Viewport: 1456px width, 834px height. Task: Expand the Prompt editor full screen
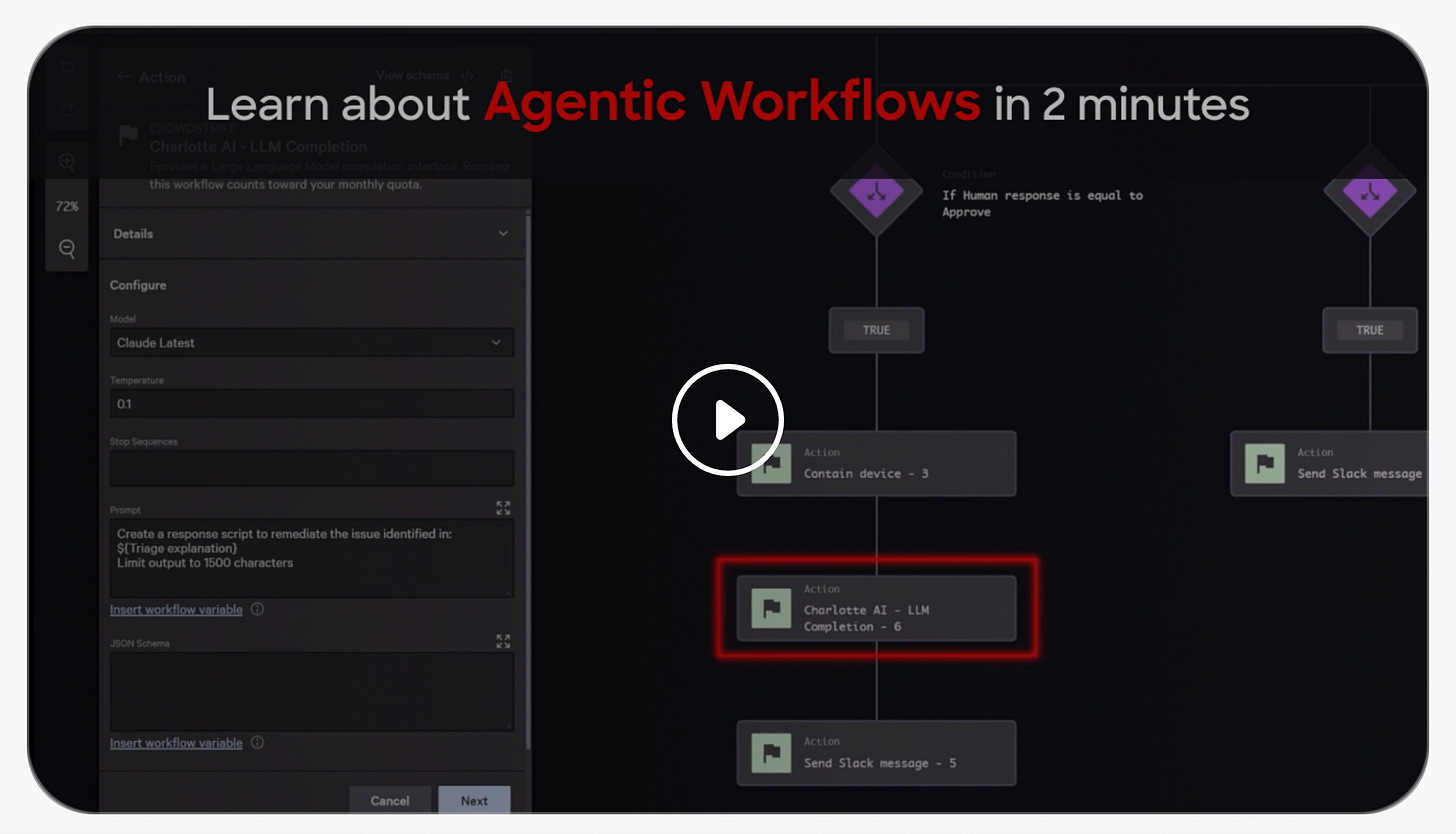503,508
